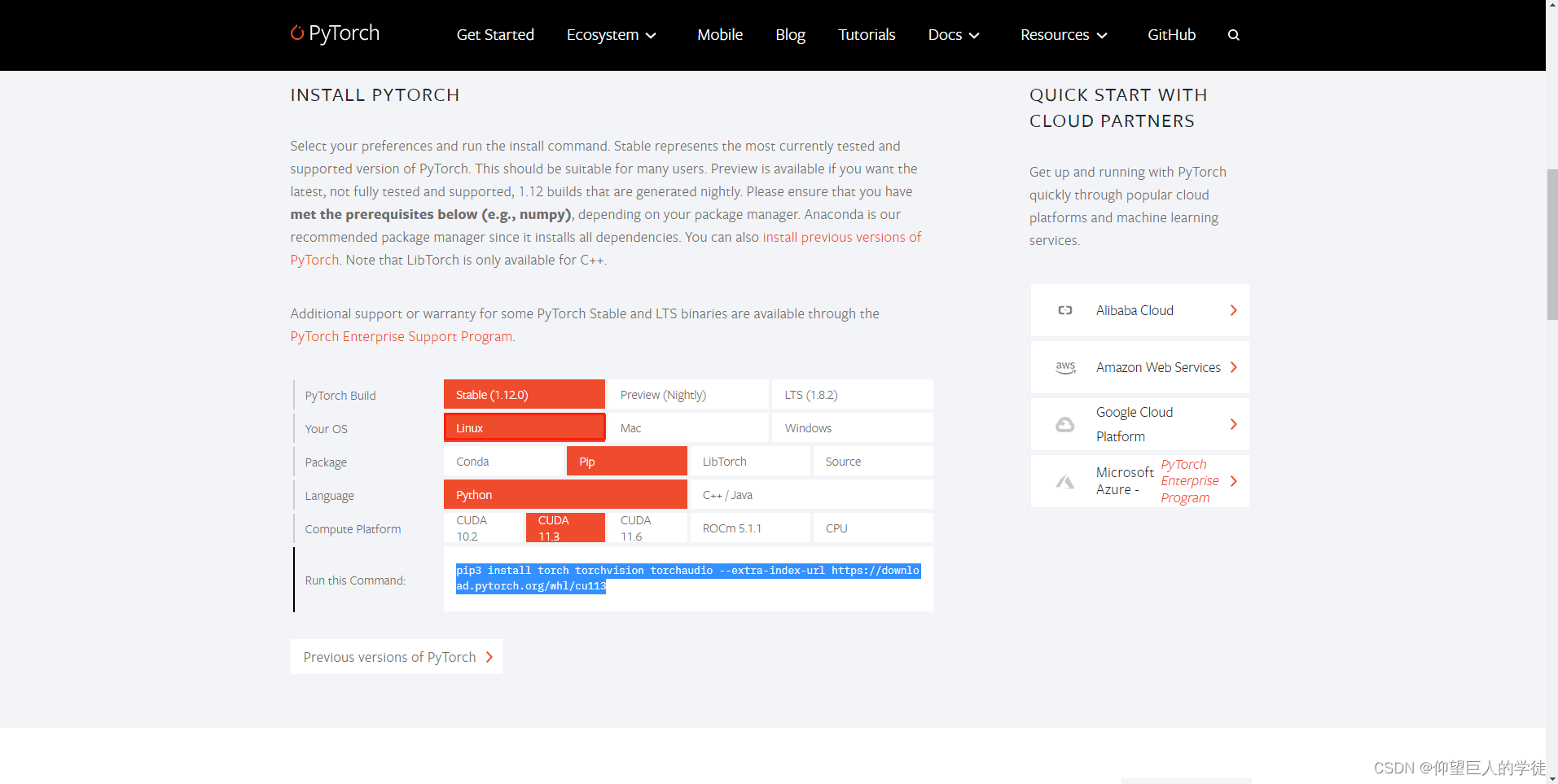This screenshot has width=1558, height=784.
Task: Expand the Ecosystem dropdown menu
Action: point(612,35)
